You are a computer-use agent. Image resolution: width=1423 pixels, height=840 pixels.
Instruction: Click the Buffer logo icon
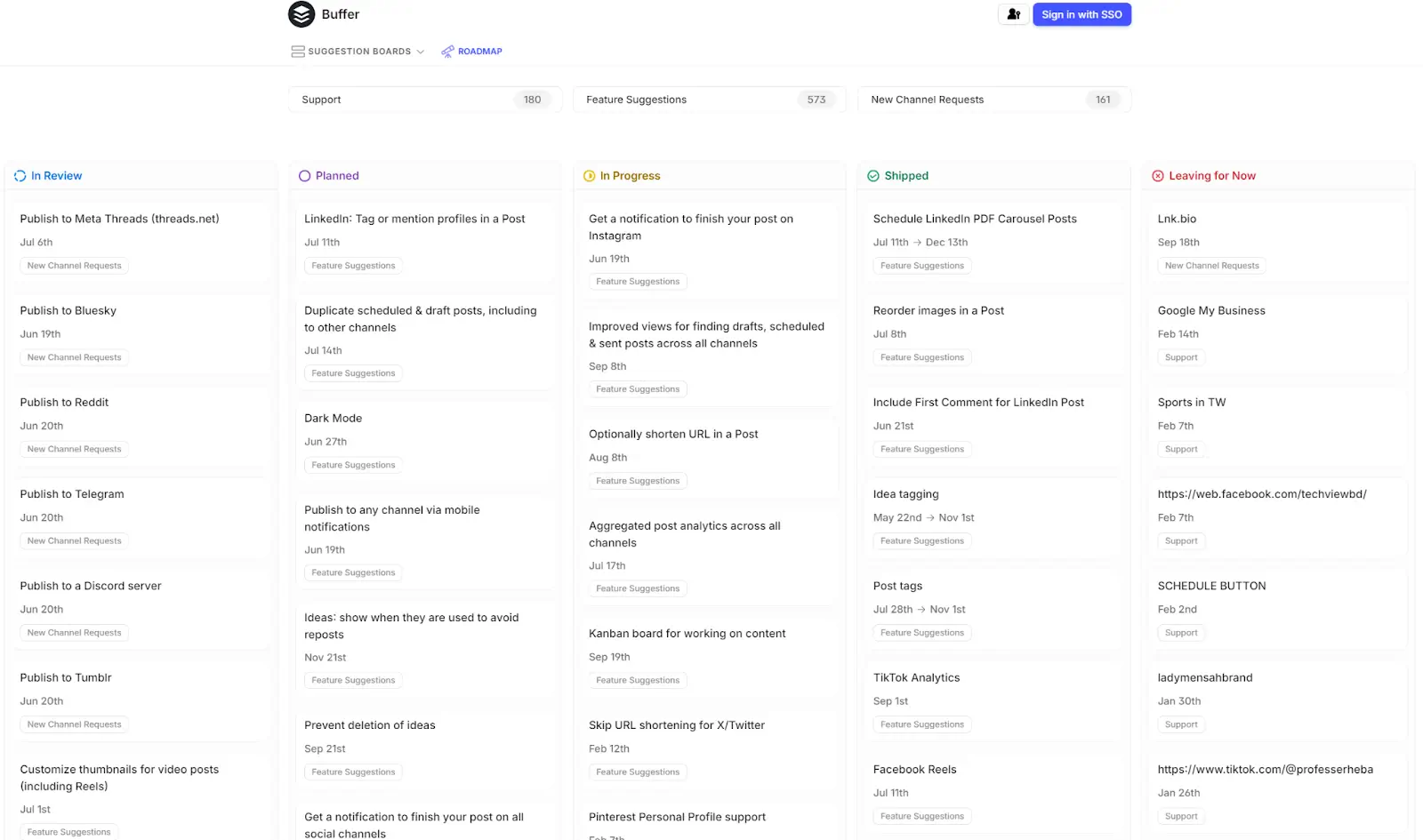click(x=301, y=14)
